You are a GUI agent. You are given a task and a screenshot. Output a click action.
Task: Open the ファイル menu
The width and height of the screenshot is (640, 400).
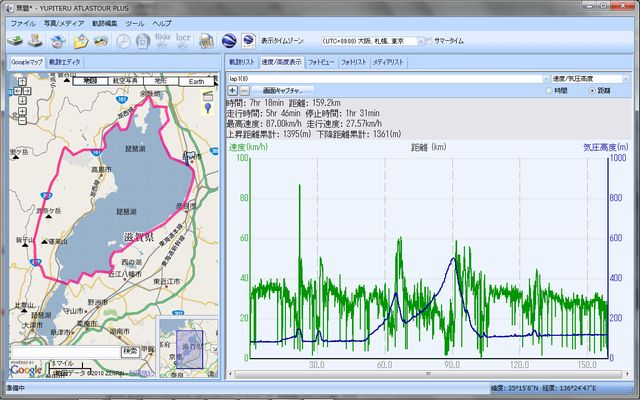point(23,23)
